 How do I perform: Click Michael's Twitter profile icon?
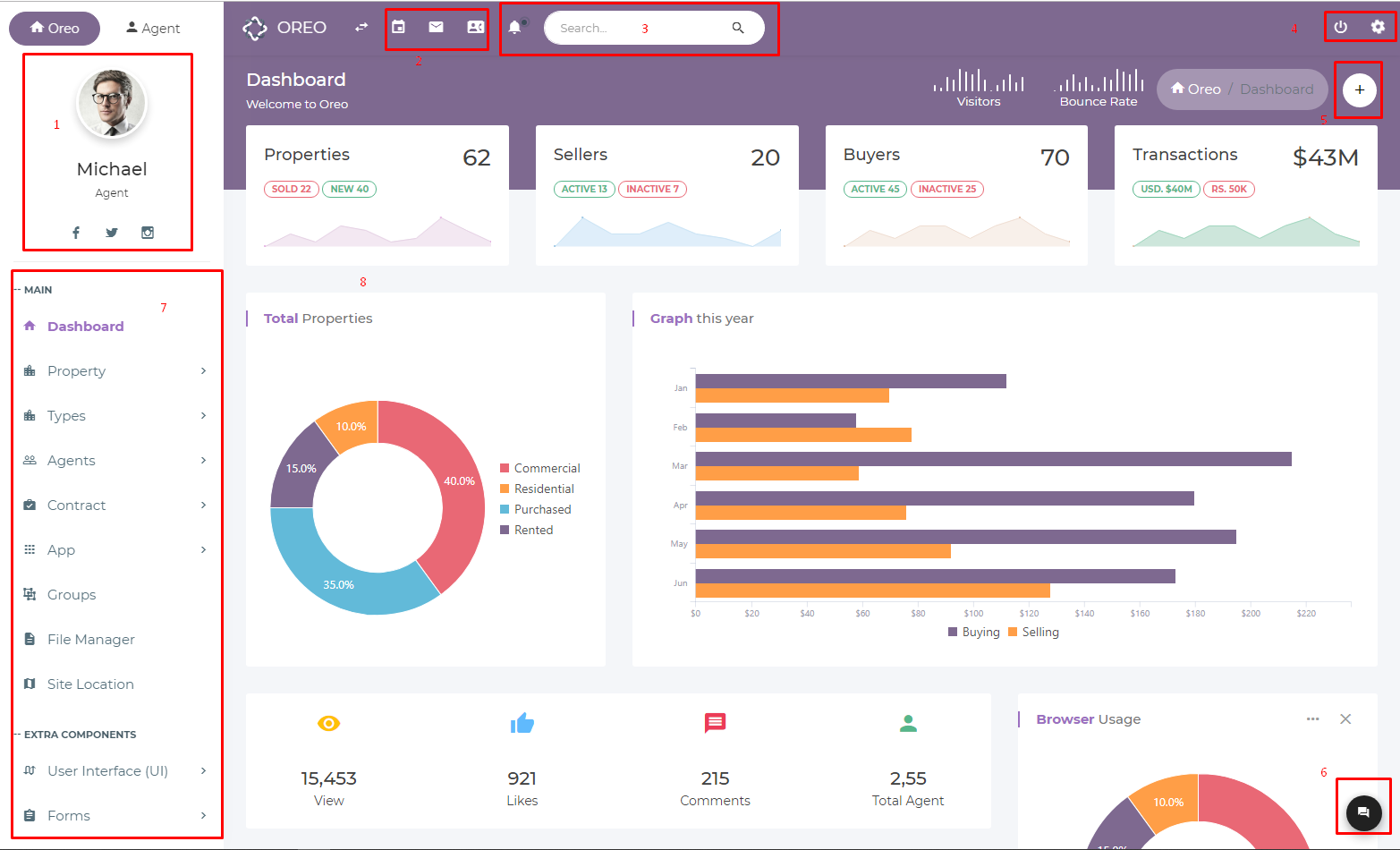point(112,233)
